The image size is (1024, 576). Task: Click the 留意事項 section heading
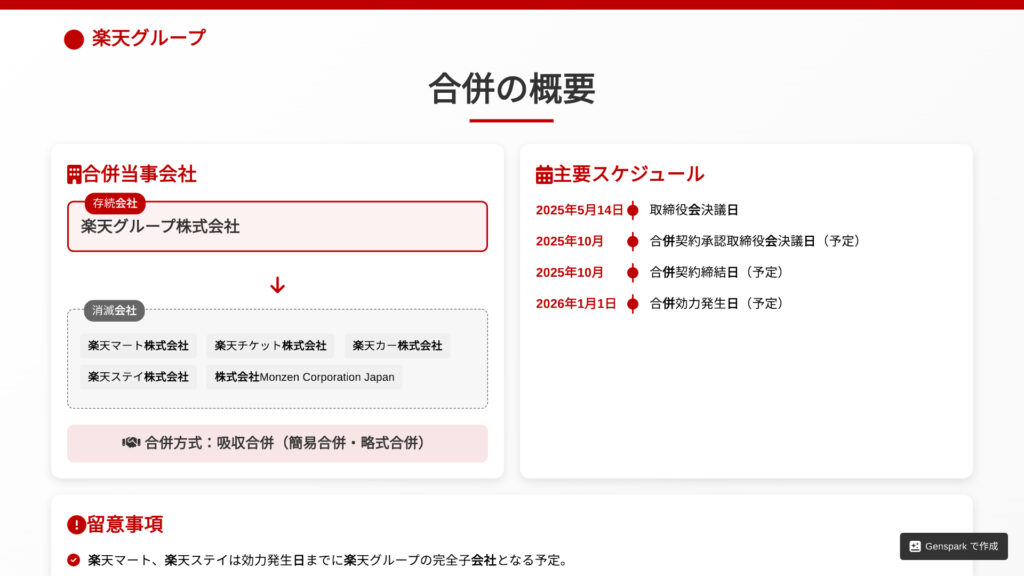click(125, 524)
